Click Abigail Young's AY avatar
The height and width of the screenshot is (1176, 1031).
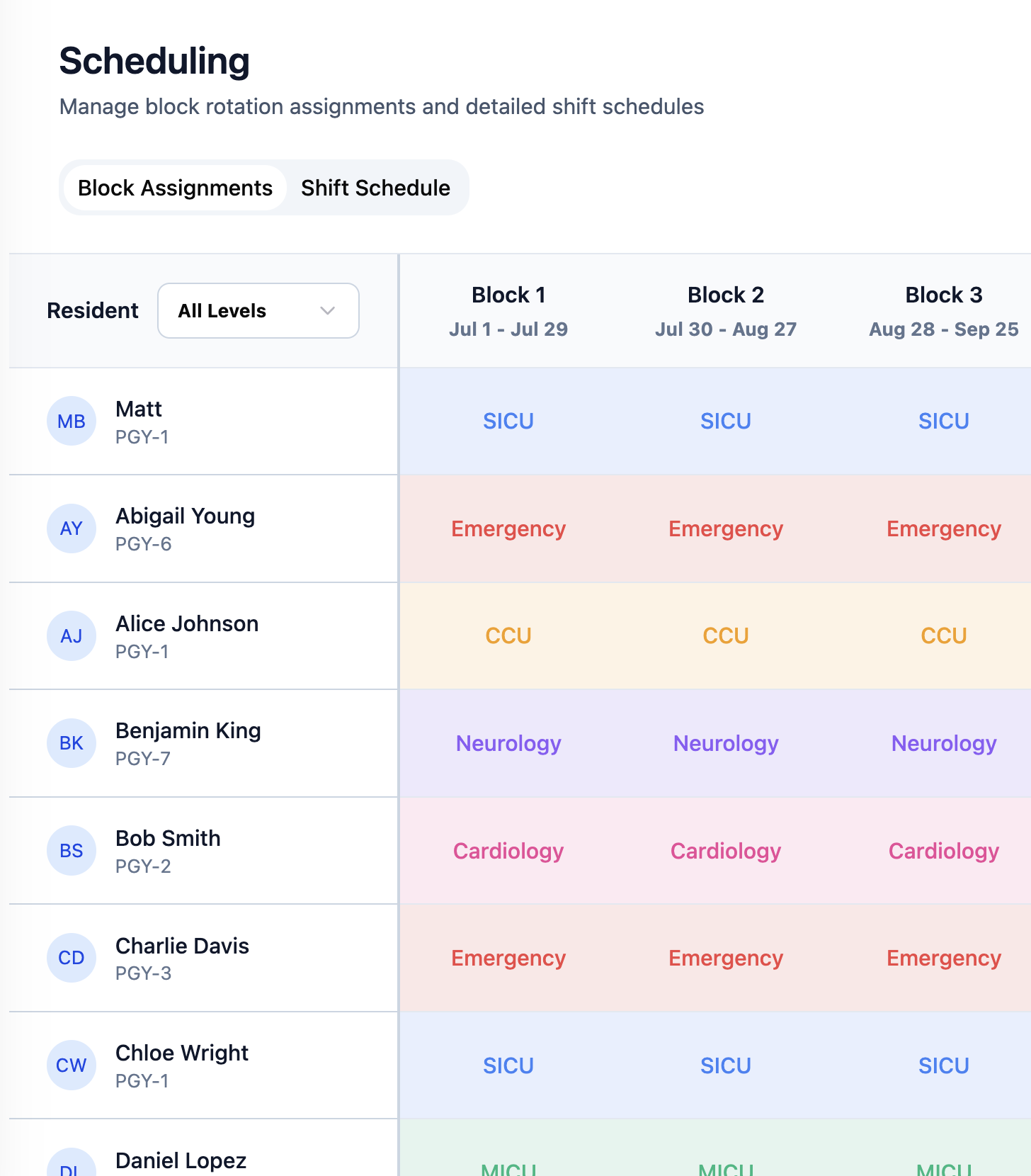pyautogui.click(x=72, y=528)
